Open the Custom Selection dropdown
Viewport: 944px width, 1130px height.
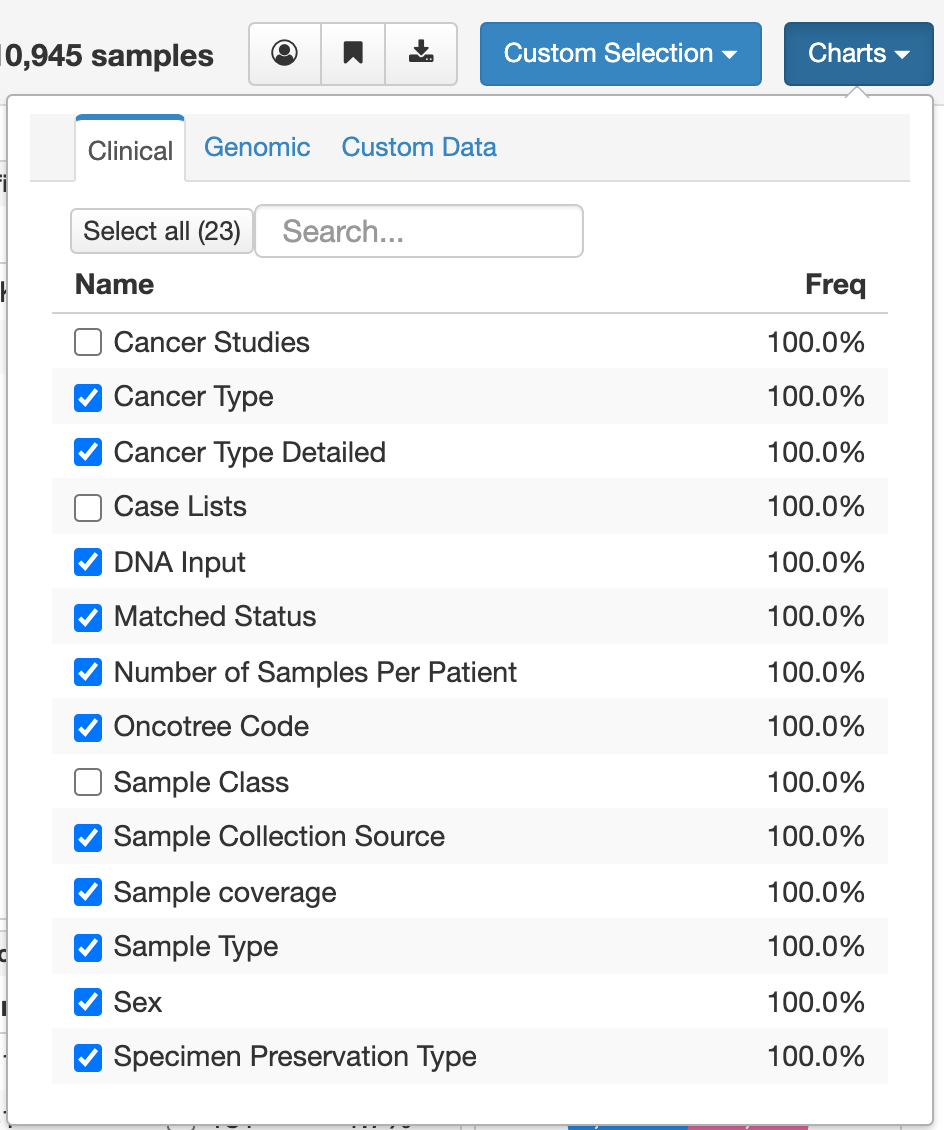[x=620, y=53]
